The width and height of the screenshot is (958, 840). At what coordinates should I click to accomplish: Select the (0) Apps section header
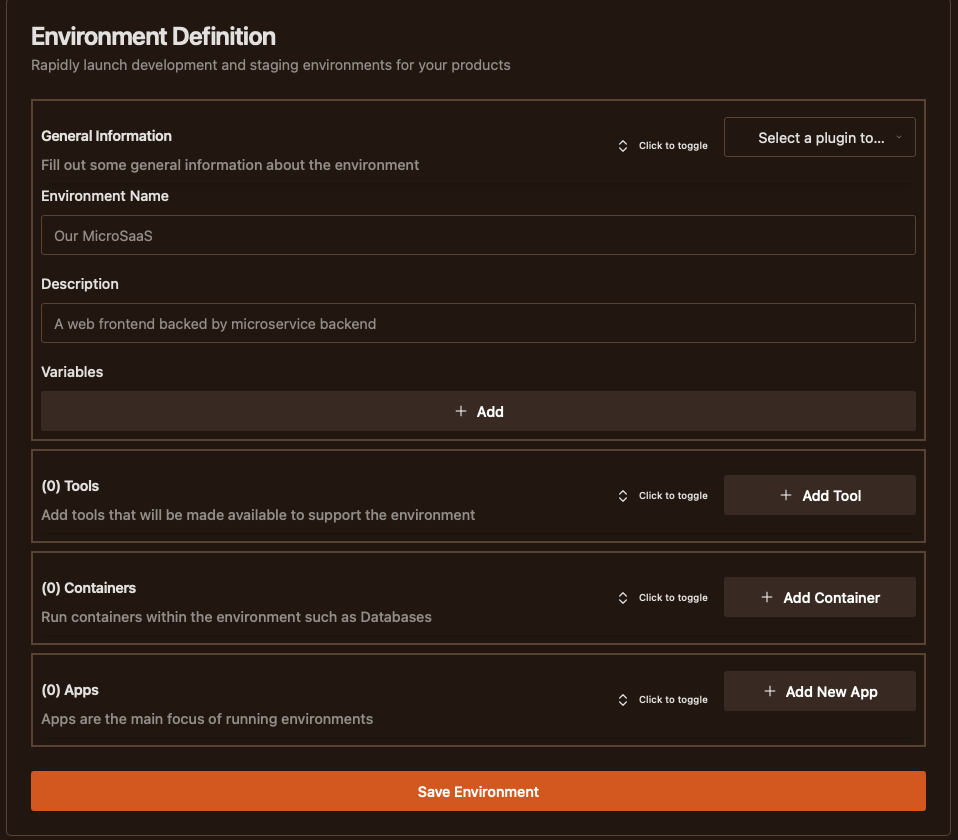click(69, 689)
